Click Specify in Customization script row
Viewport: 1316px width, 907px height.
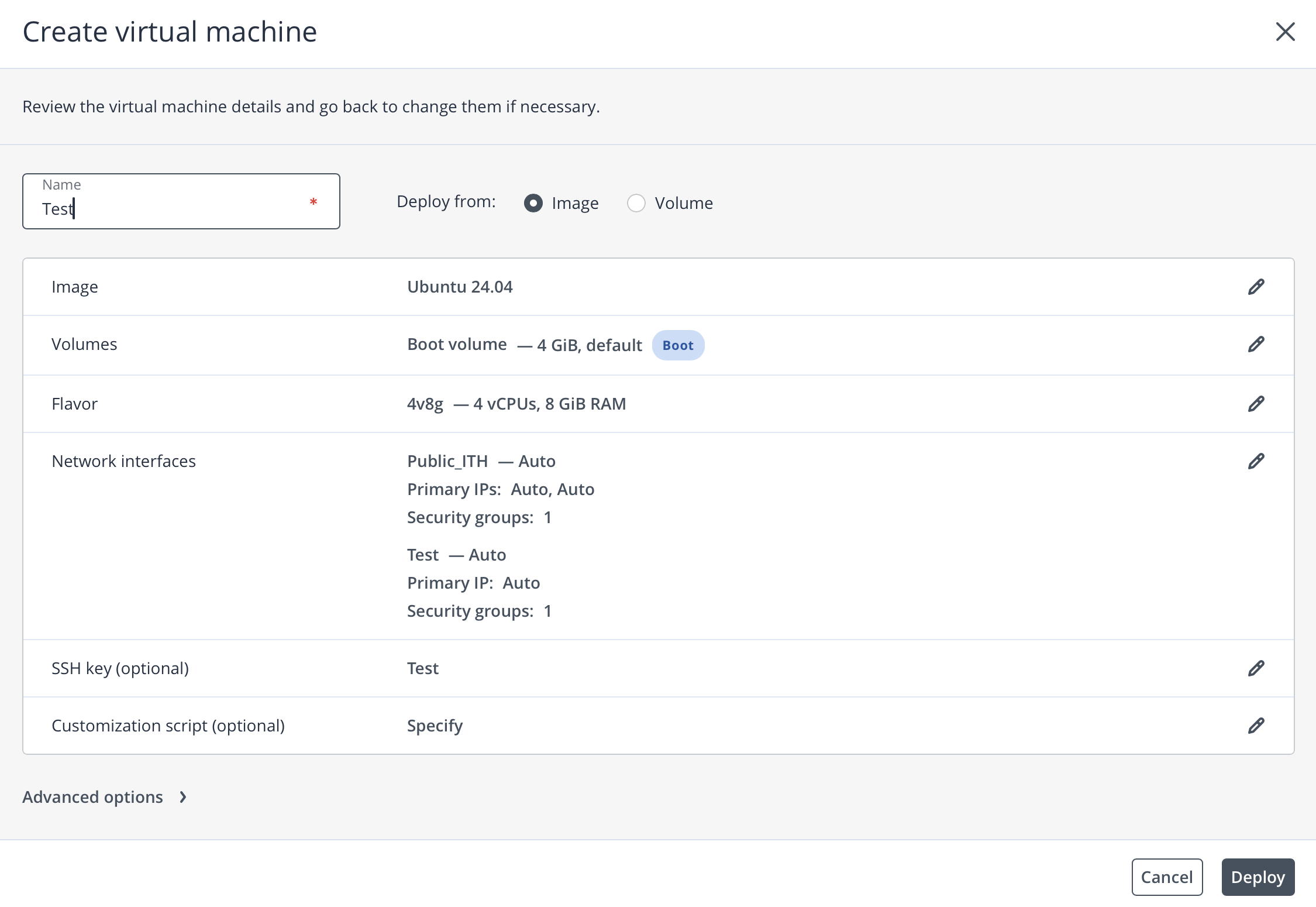click(x=435, y=726)
